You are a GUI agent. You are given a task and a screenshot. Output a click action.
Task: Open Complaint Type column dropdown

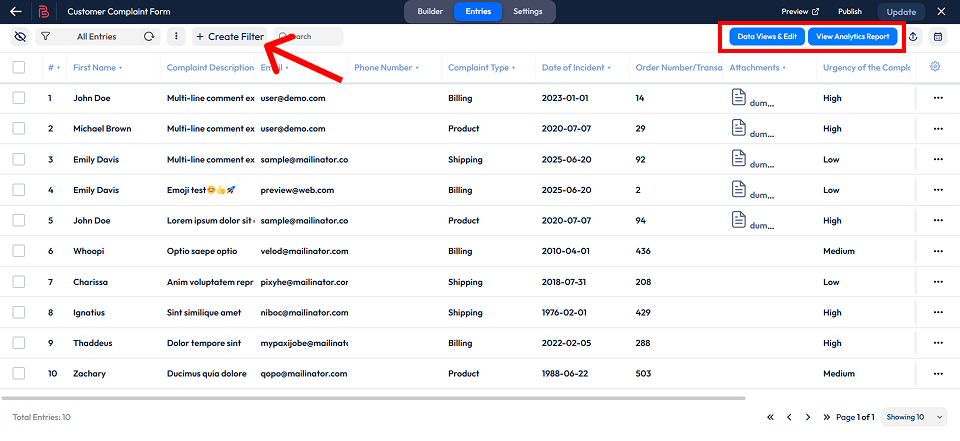point(514,68)
